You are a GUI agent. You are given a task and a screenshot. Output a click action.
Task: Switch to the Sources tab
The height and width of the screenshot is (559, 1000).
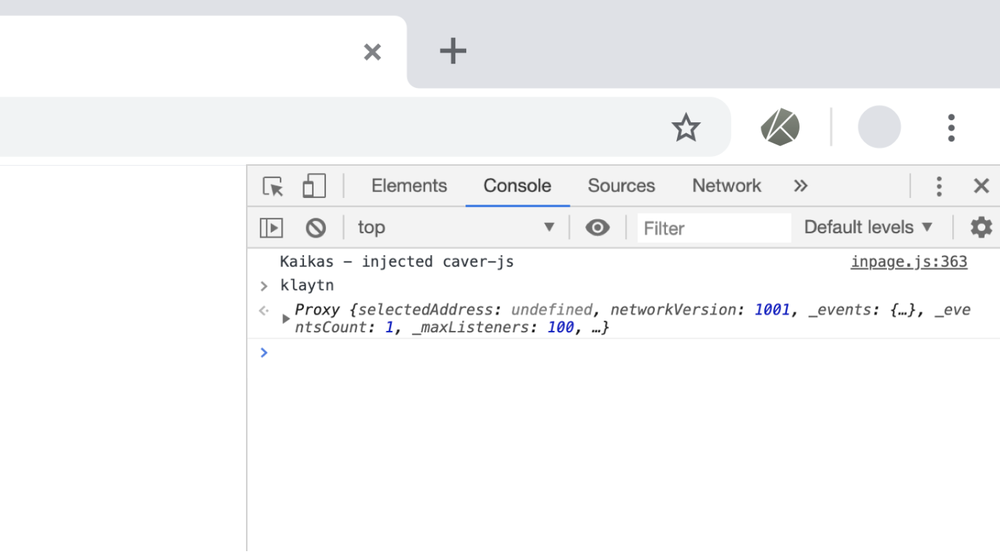tap(621, 185)
